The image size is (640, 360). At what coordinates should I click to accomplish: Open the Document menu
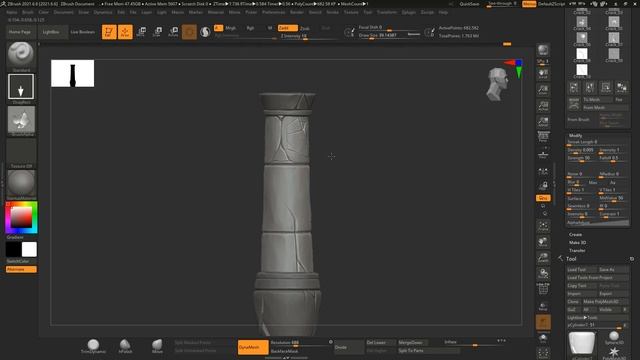point(64,12)
